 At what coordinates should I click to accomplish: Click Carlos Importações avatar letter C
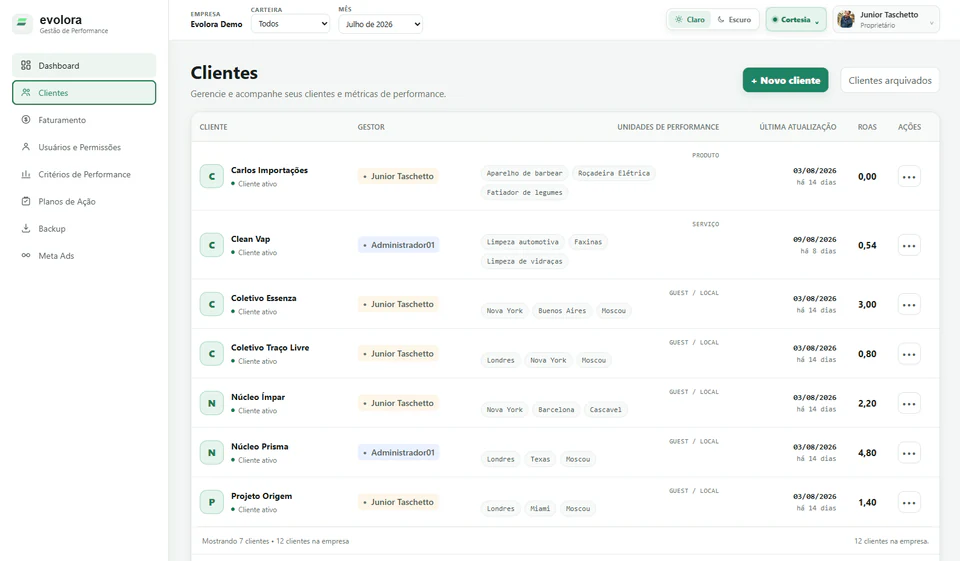212,176
